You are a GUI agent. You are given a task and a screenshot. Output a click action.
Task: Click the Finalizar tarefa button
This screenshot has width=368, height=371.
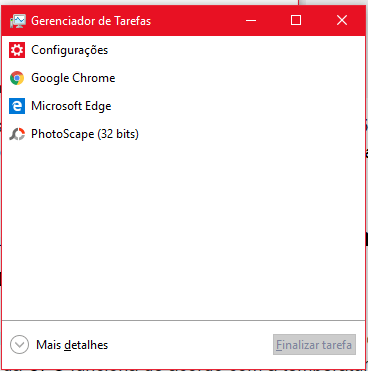314,345
